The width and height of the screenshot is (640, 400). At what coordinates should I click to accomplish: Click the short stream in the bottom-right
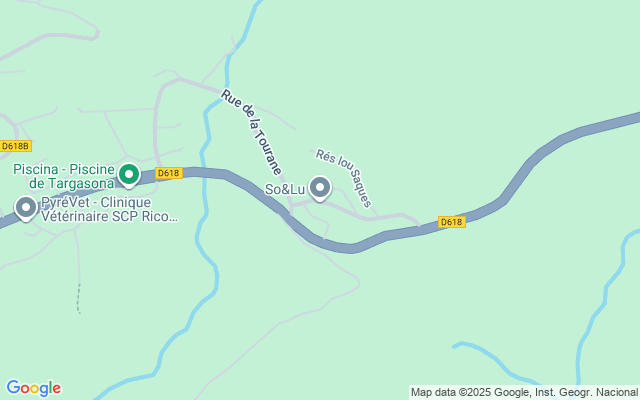[x=496, y=361]
